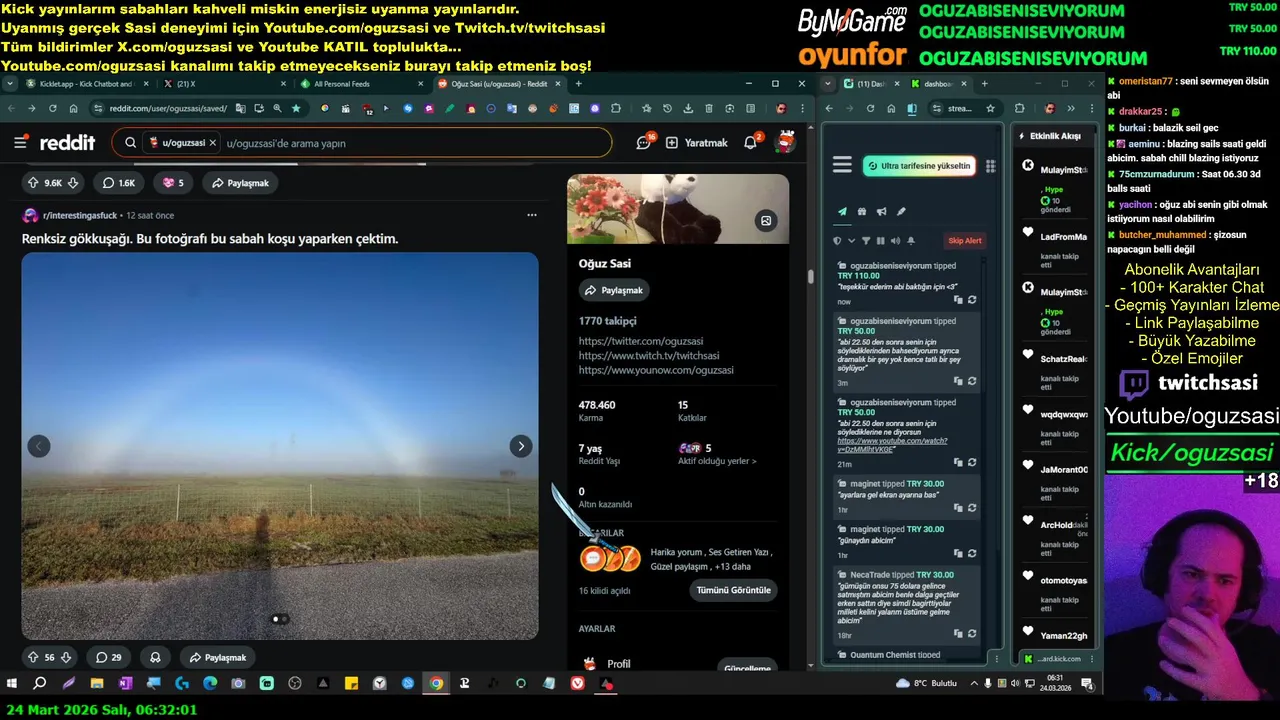Replay the TRY 110.00 tip alert
The image size is (1280, 720).
tap(972, 300)
